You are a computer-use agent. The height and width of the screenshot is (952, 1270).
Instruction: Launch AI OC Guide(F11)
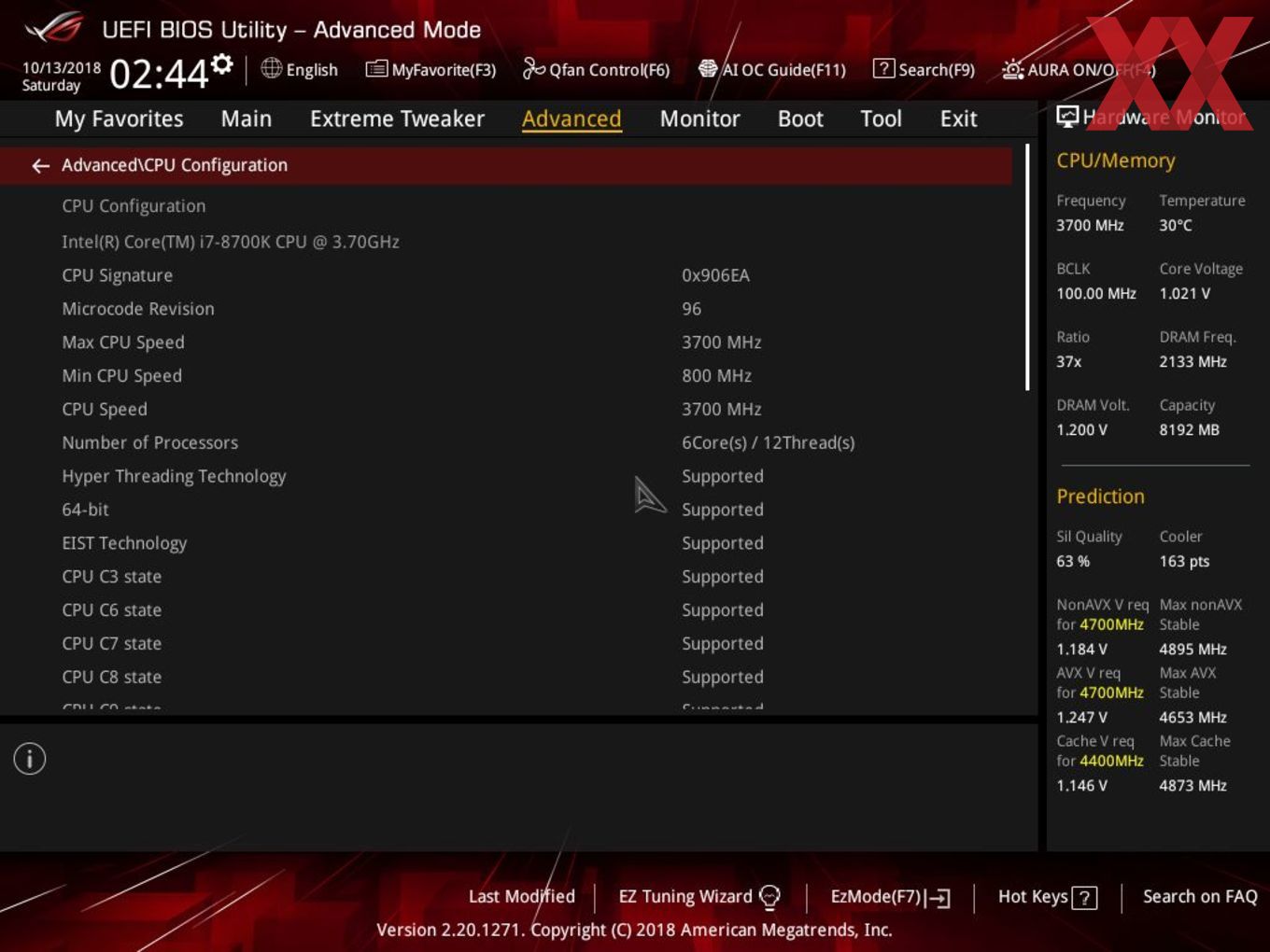pyautogui.click(x=772, y=69)
